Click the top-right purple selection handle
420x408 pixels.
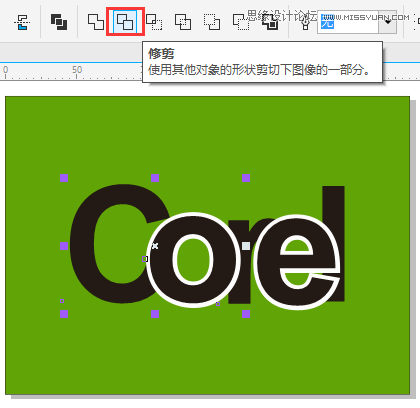(x=246, y=178)
